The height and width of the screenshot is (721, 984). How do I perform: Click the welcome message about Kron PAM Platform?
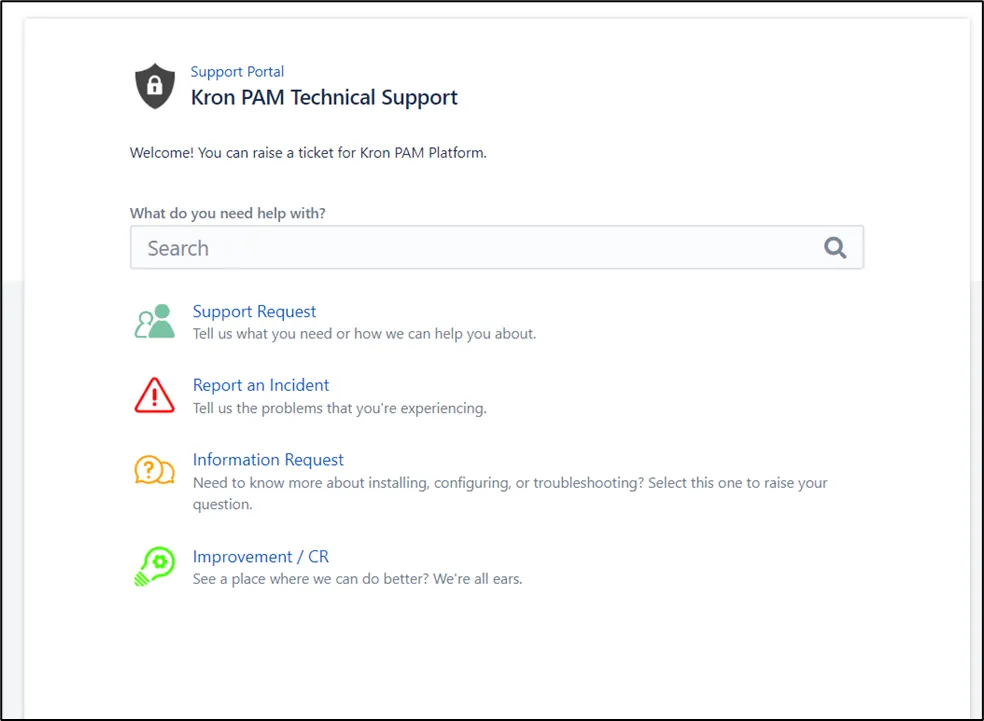(x=308, y=152)
